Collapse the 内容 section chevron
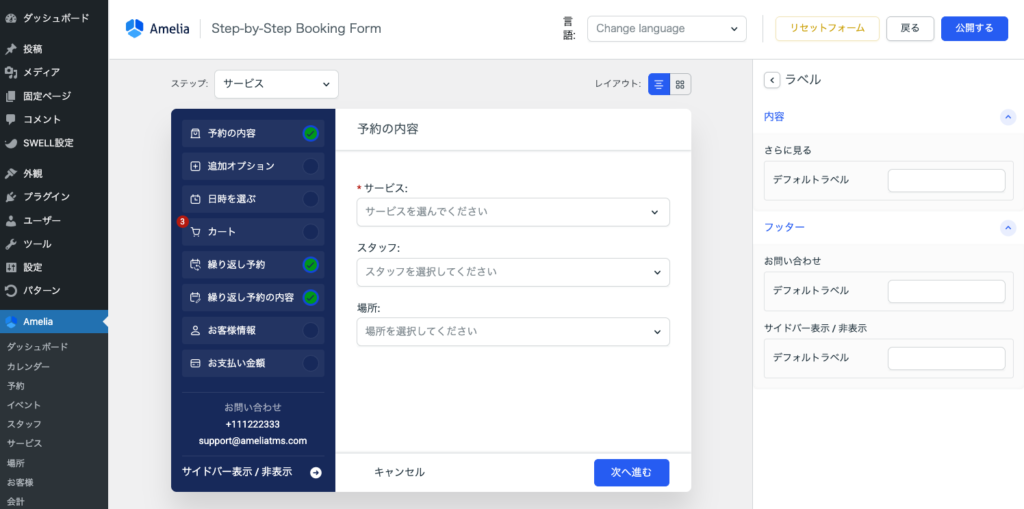Image resolution: width=1024 pixels, height=509 pixels. click(x=1008, y=117)
